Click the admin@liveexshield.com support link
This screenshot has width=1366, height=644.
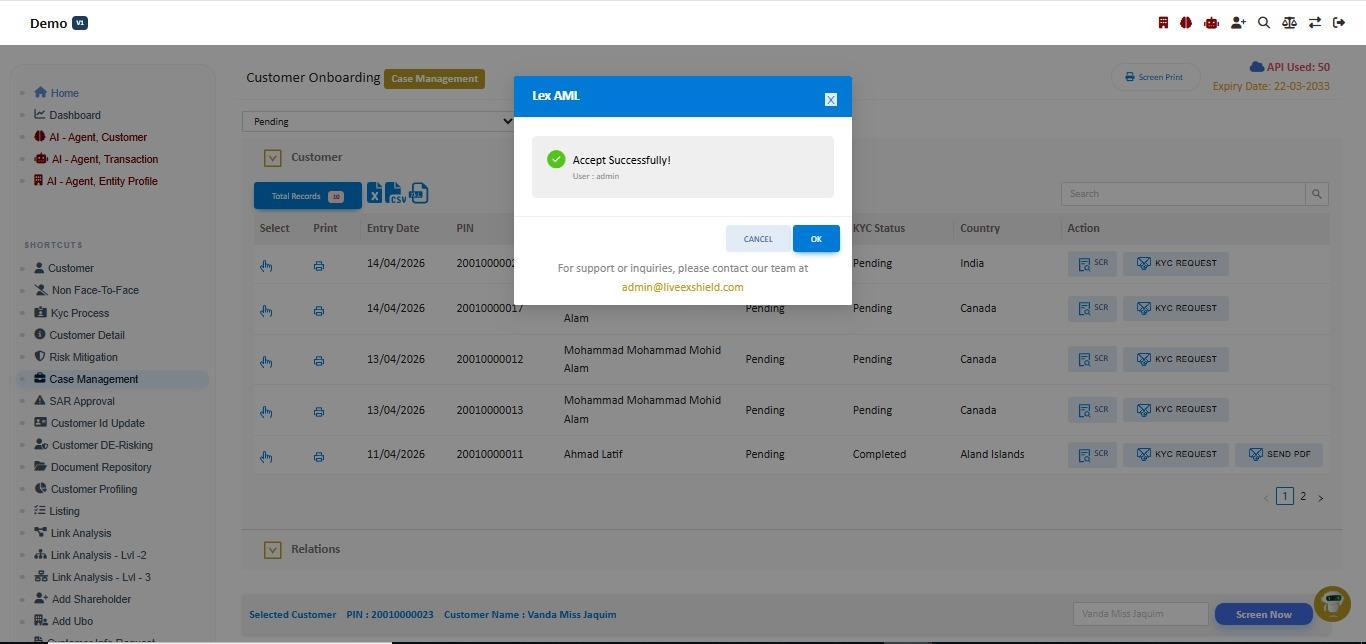coord(682,287)
